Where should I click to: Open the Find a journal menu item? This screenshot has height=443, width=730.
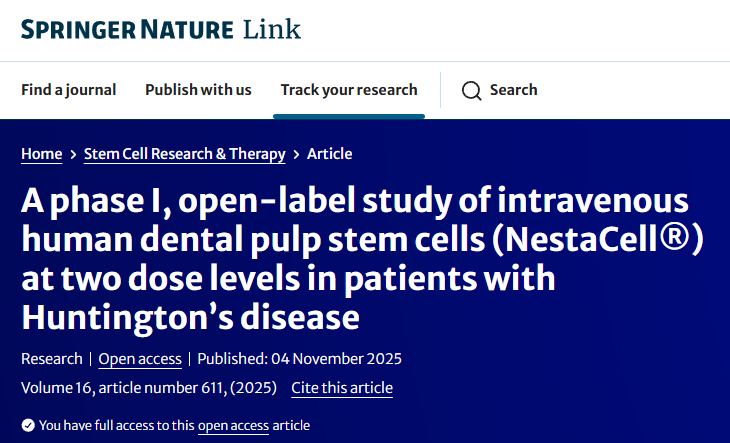[69, 90]
